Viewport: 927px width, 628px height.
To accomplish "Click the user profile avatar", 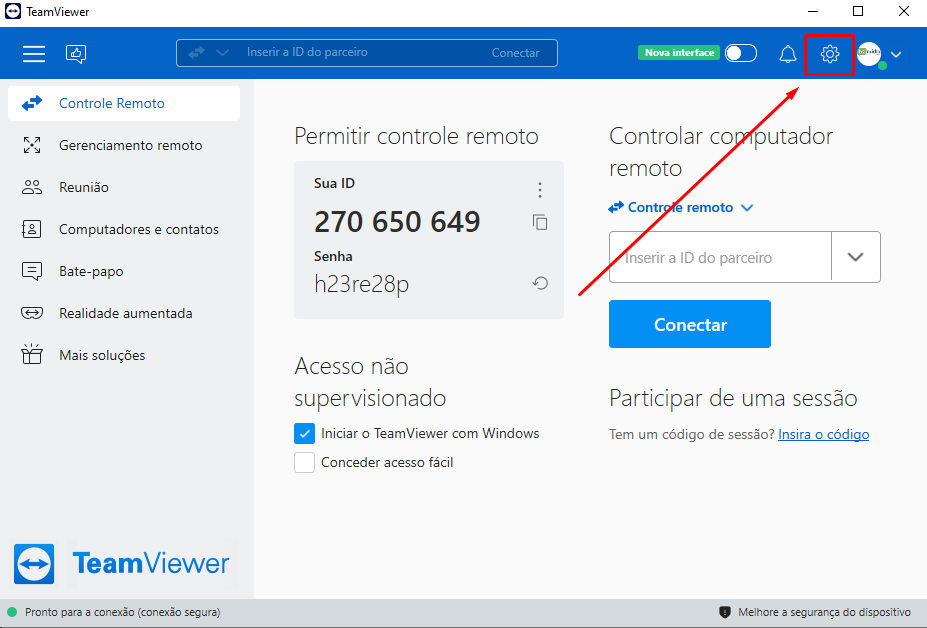I will pos(869,54).
